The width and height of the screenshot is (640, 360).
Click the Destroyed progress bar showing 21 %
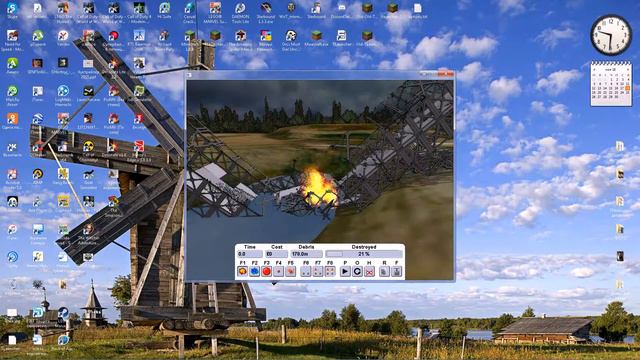(364, 254)
